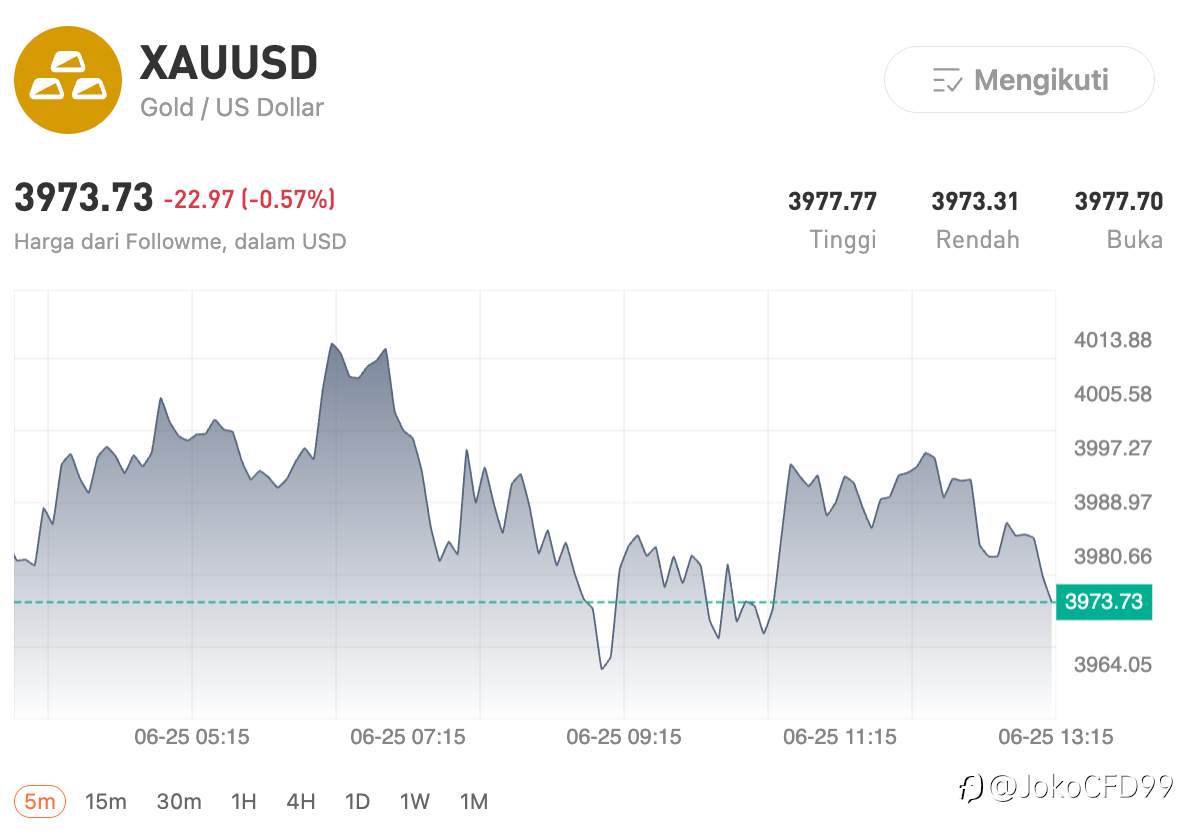Select the 5m timeframe

click(x=40, y=801)
